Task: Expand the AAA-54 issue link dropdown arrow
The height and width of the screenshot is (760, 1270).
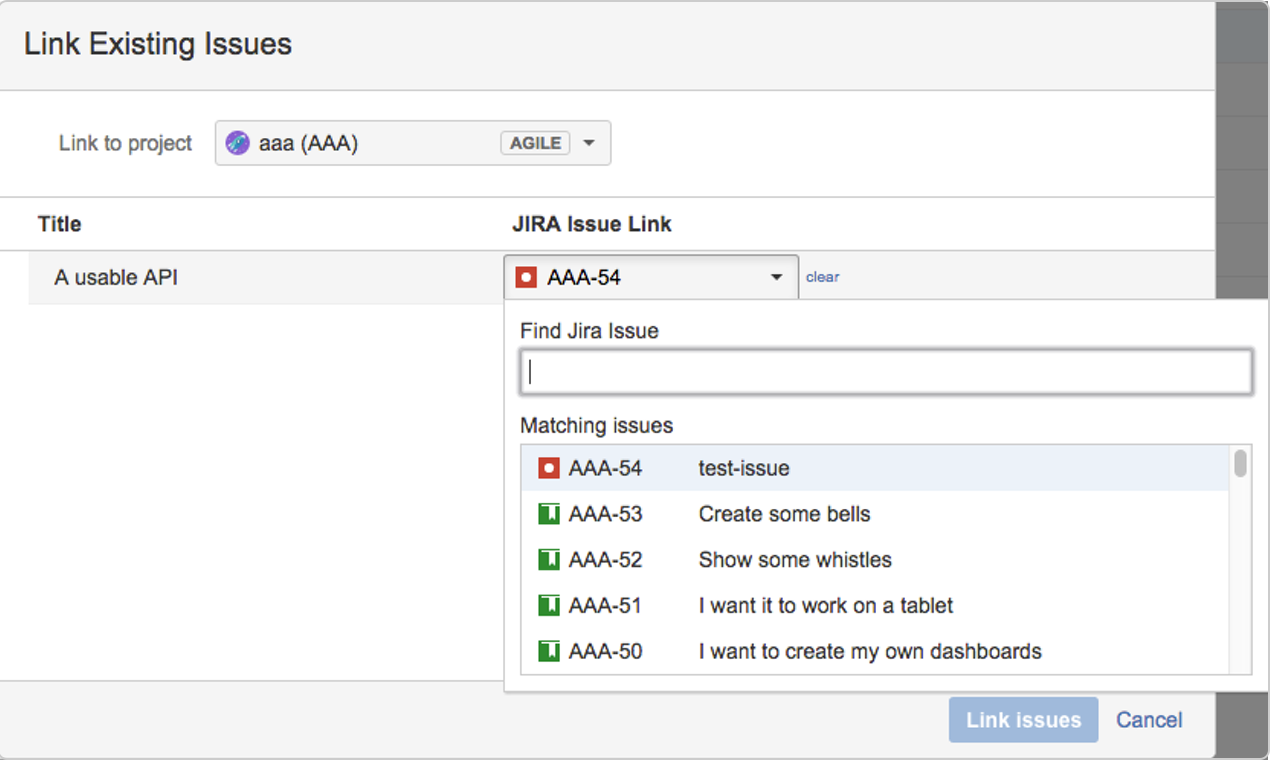Action: (x=776, y=277)
